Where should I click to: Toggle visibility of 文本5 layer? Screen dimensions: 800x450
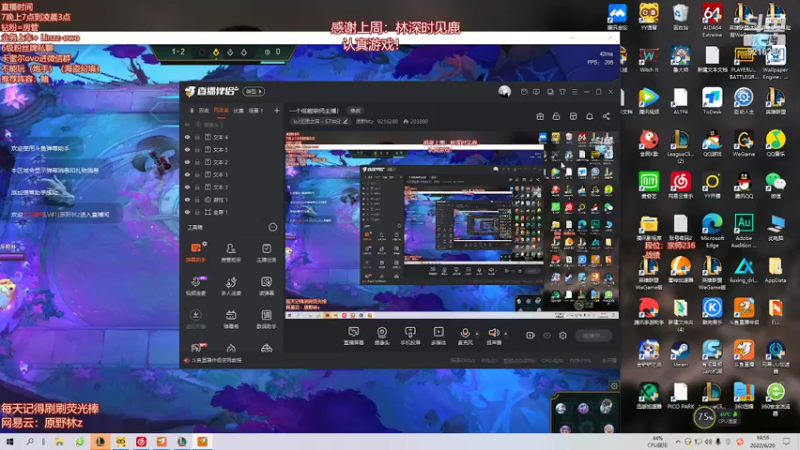tap(187, 149)
